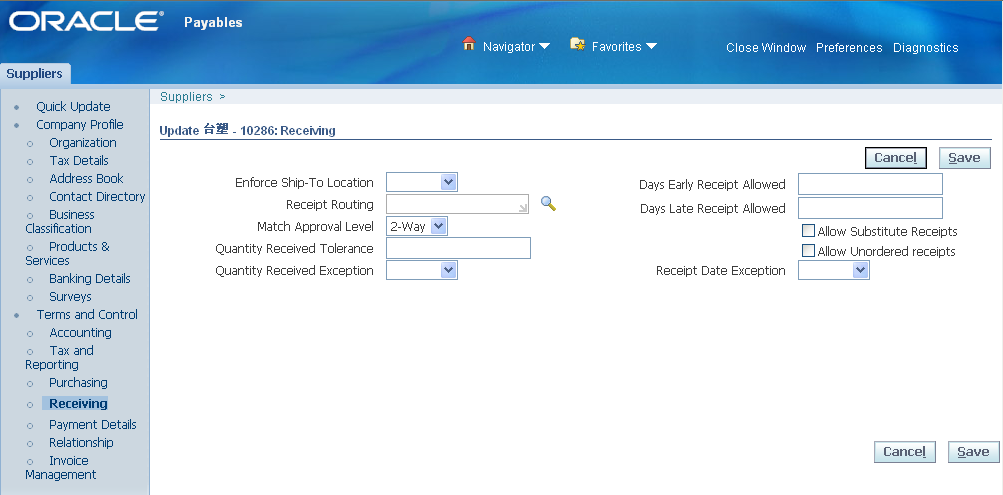Open Match Approval Level dropdown
Image resolution: width=1003 pixels, height=495 pixels.
417,226
